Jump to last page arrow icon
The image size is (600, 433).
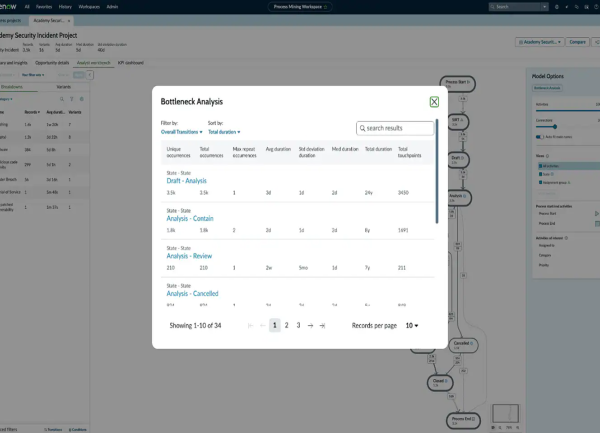(322, 326)
